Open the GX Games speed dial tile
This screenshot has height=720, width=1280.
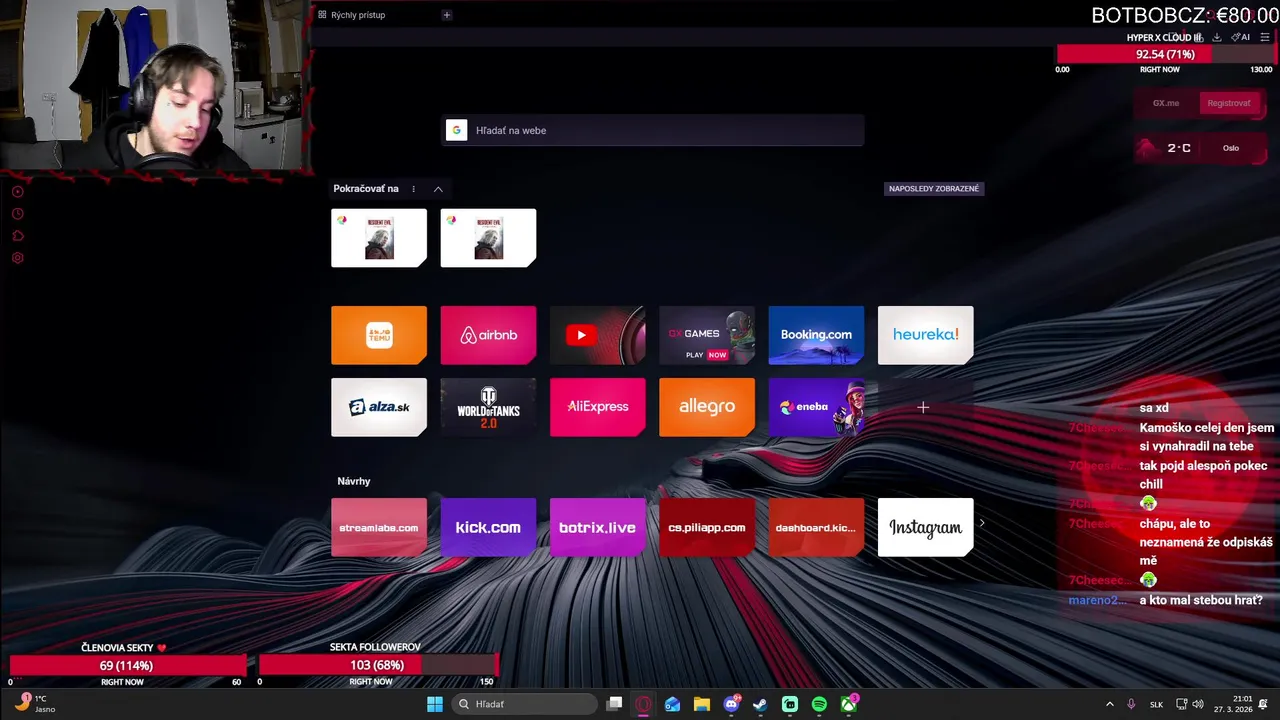(x=707, y=335)
